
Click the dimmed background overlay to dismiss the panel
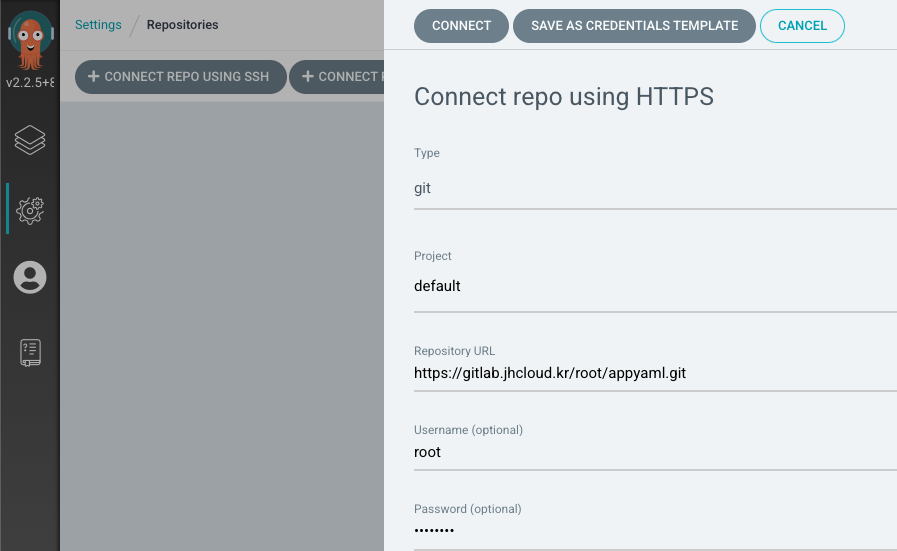[x=220, y=320]
